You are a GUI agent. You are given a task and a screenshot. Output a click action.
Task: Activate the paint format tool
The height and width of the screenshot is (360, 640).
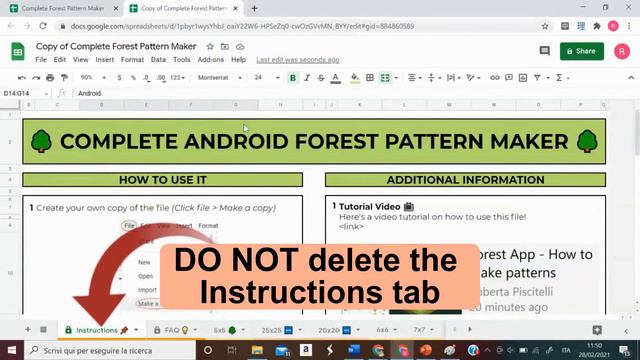coord(64,78)
